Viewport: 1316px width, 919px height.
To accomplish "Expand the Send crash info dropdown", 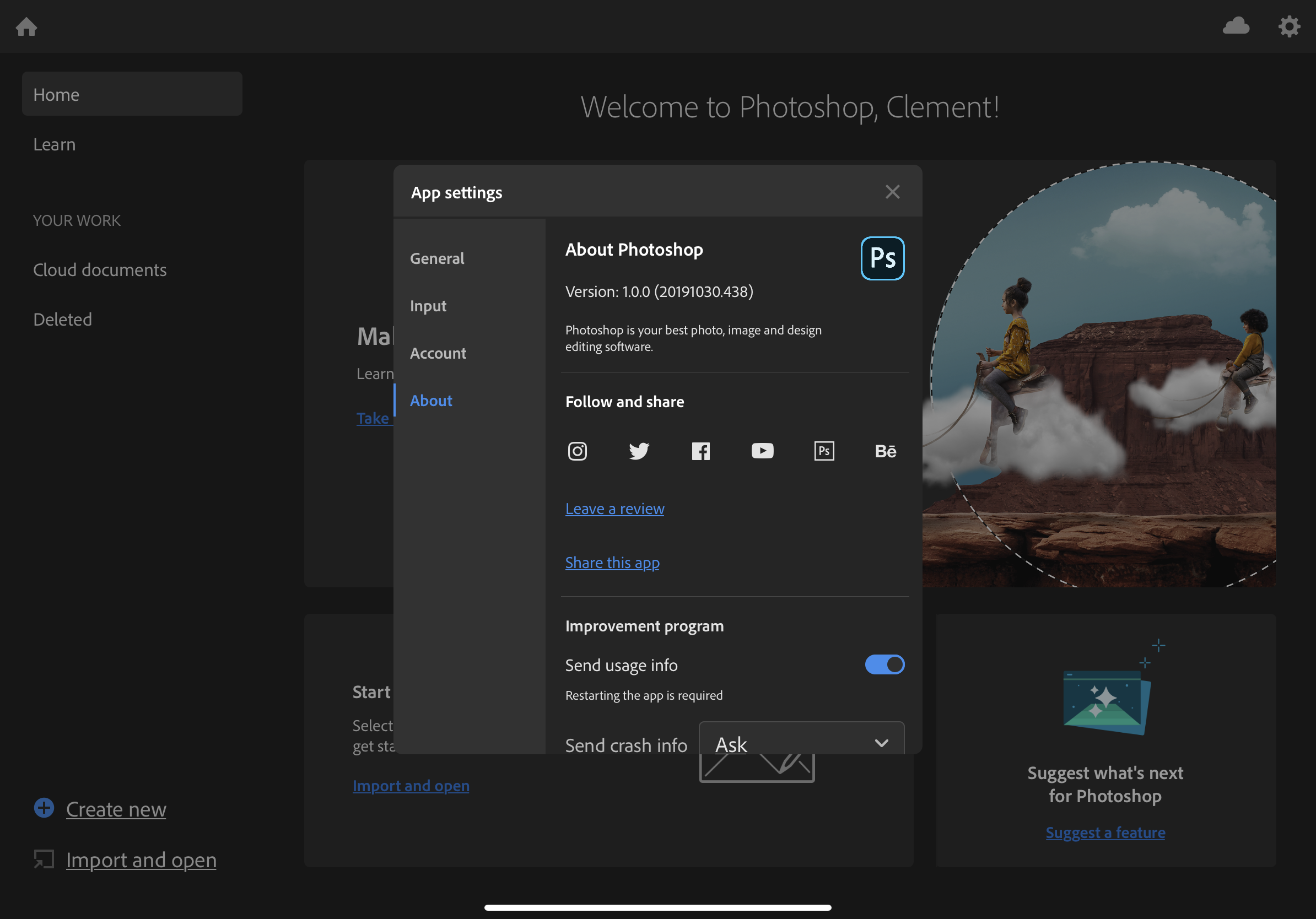I will [x=801, y=743].
